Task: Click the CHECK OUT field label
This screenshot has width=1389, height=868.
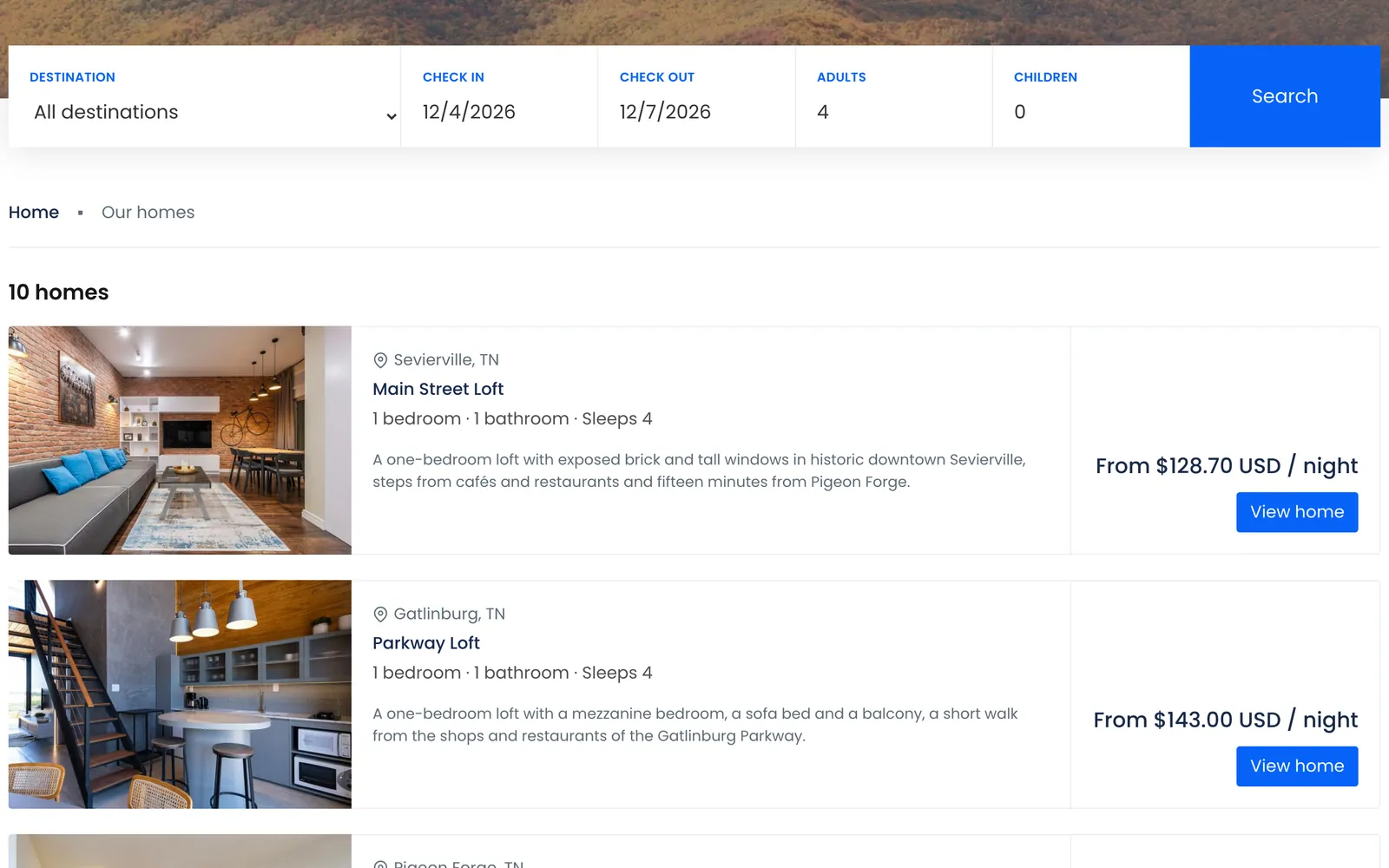Action: [x=657, y=77]
